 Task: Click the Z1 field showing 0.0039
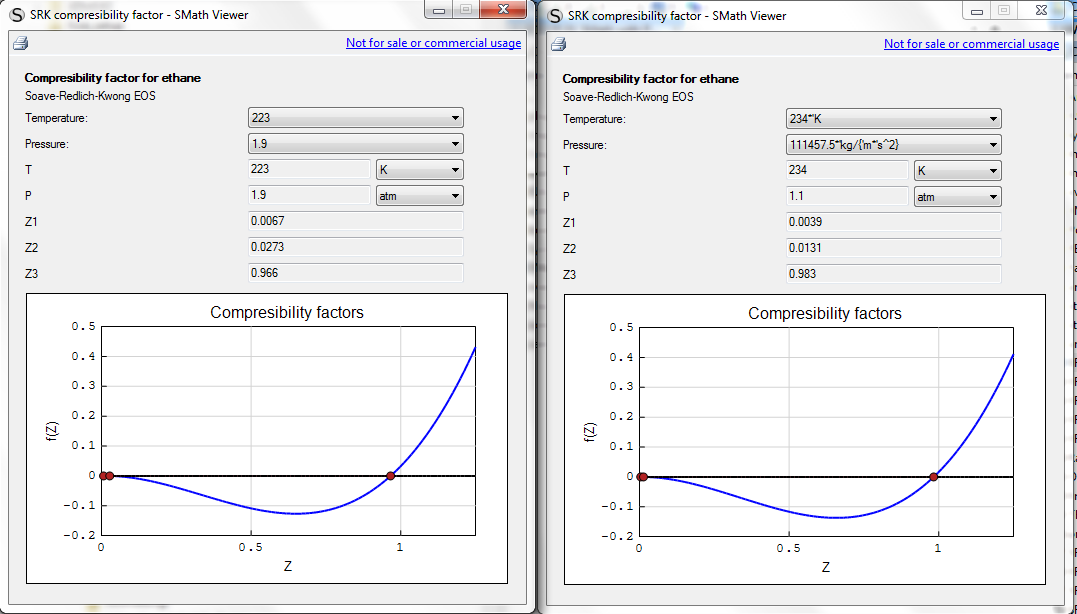click(x=893, y=222)
